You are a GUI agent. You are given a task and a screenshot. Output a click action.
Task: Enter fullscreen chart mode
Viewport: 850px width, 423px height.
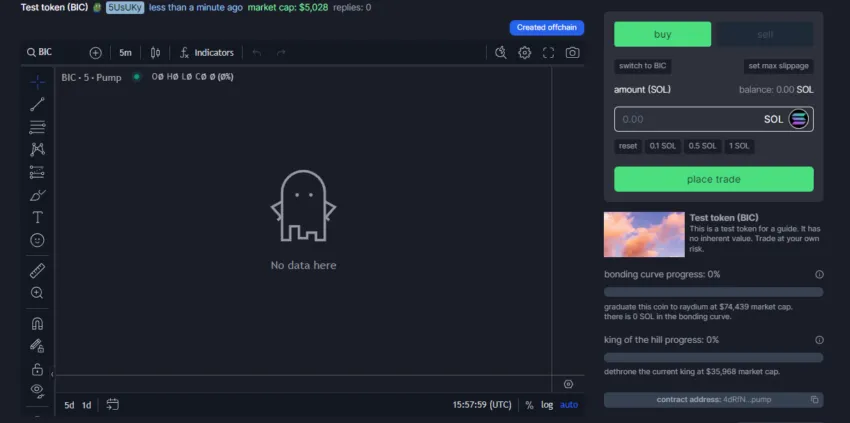548,52
